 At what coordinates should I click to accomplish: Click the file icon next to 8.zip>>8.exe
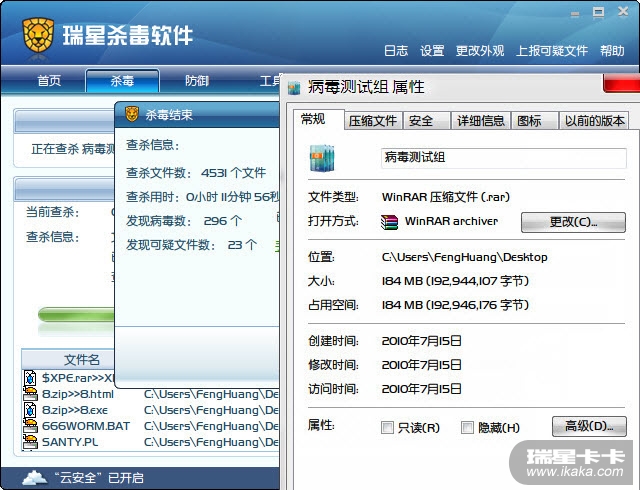(x=30, y=410)
